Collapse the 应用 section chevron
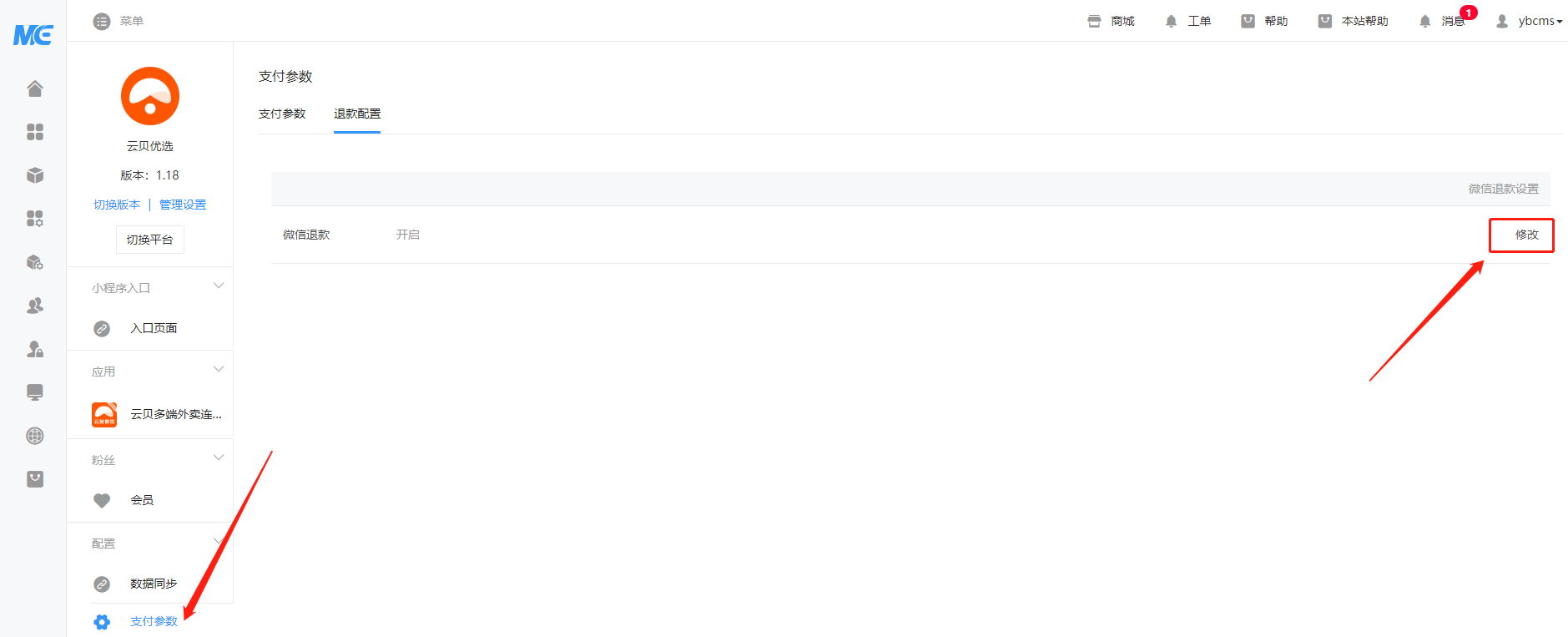The height and width of the screenshot is (637, 1568). click(x=219, y=370)
